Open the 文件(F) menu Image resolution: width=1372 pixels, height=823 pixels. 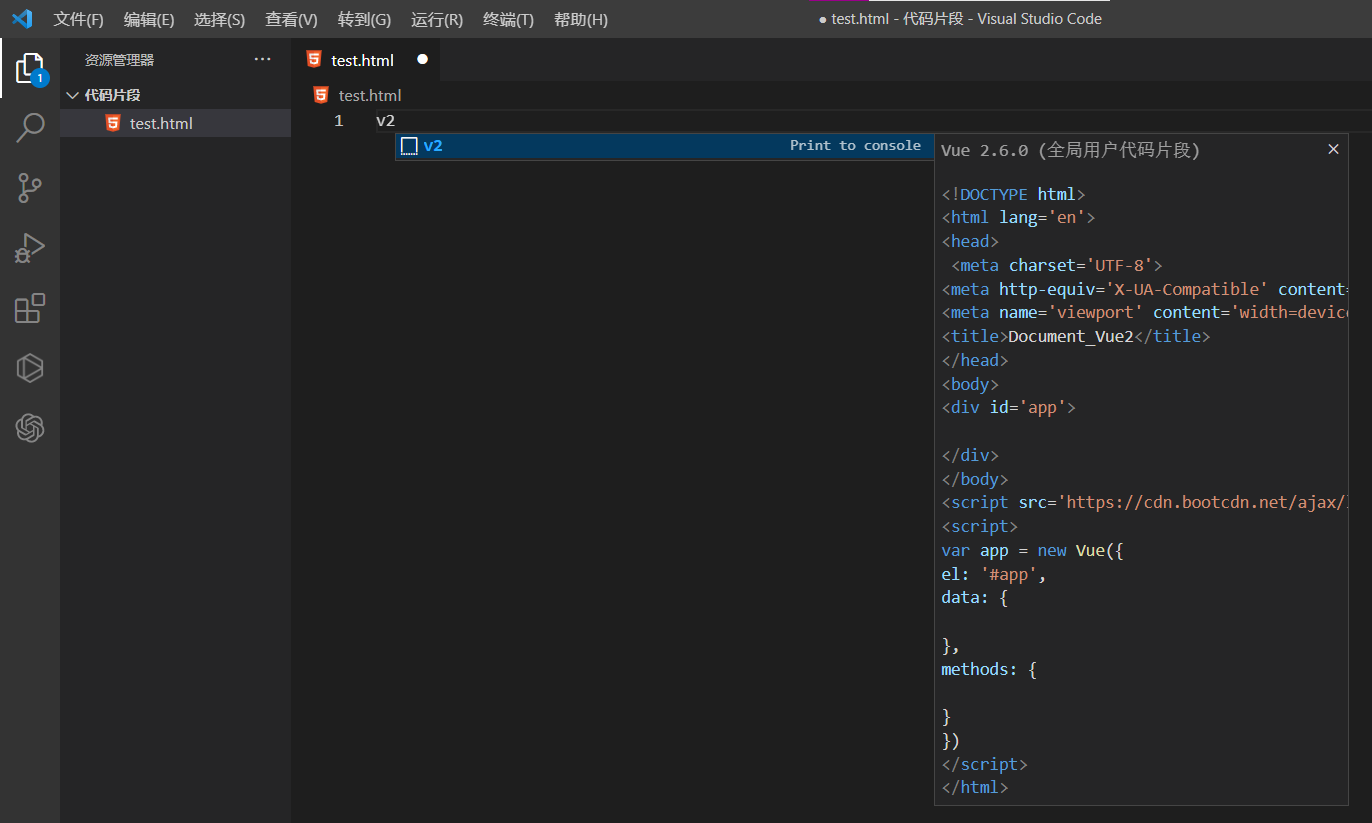coord(79,19)
